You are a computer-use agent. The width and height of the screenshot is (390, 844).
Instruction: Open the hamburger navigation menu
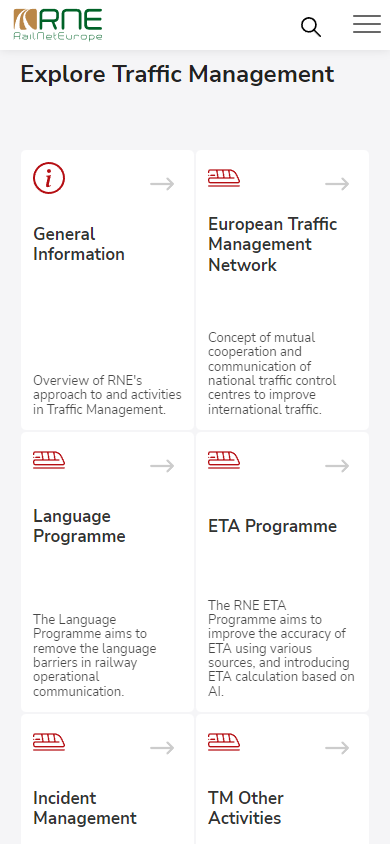[367, 24]
